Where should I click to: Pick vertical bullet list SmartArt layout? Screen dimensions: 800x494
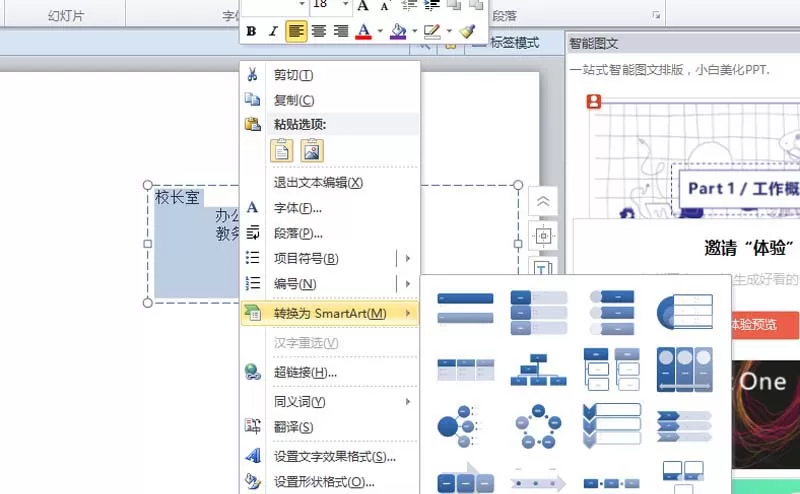coord(465,309)
